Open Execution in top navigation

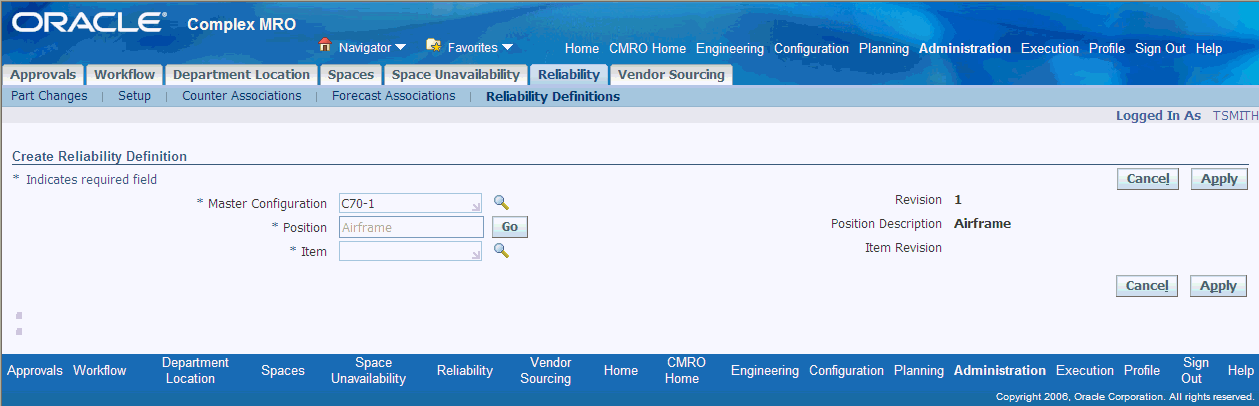pos(1050,48)
